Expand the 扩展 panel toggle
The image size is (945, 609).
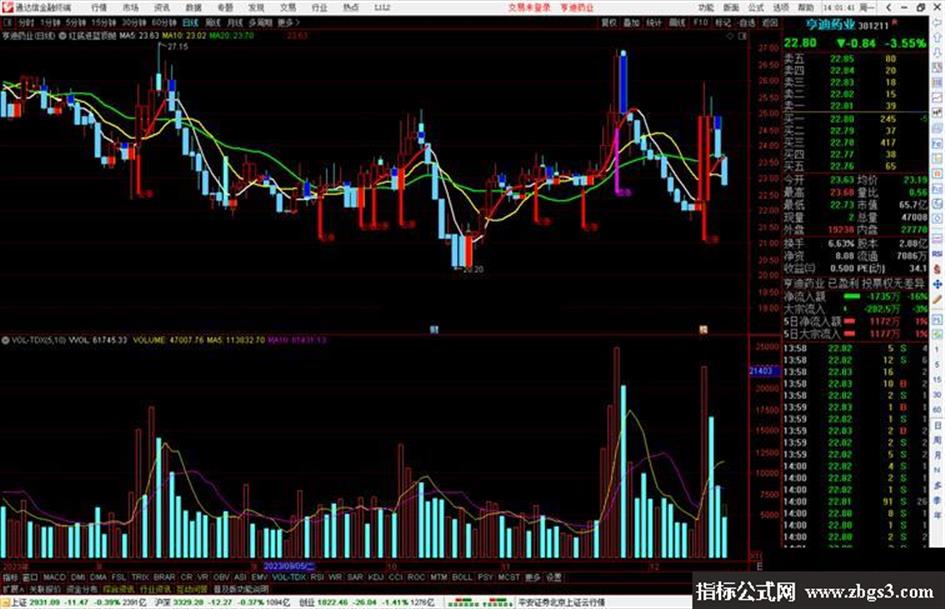click(13, 588)
